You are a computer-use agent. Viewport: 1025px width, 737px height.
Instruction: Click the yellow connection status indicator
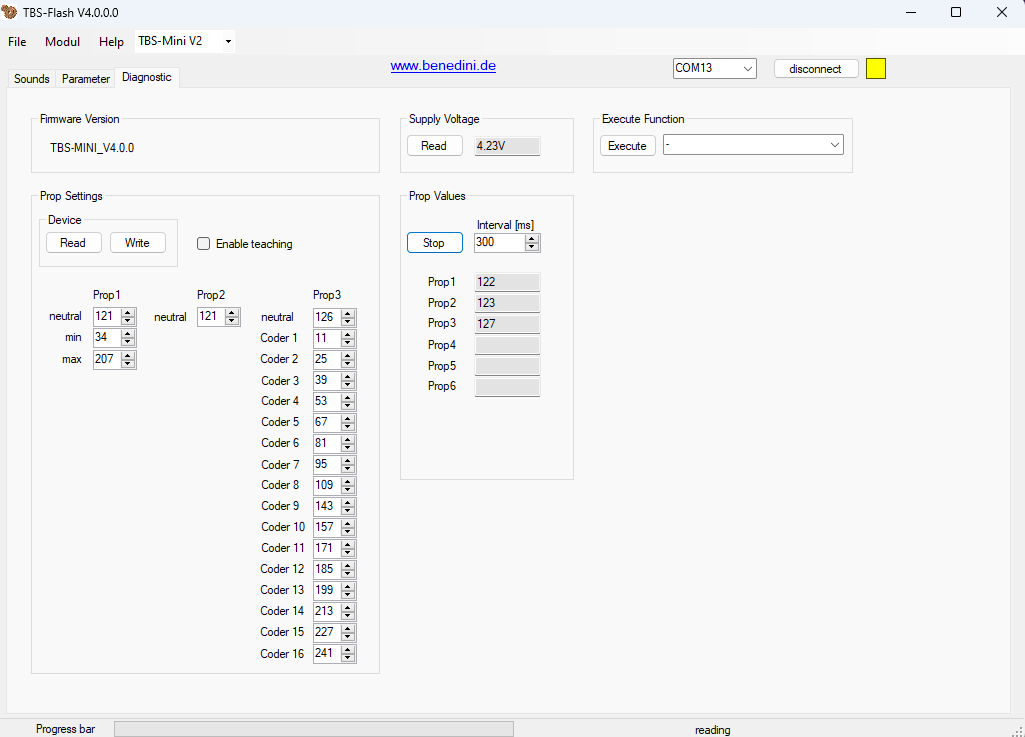(x=876, y=69)
